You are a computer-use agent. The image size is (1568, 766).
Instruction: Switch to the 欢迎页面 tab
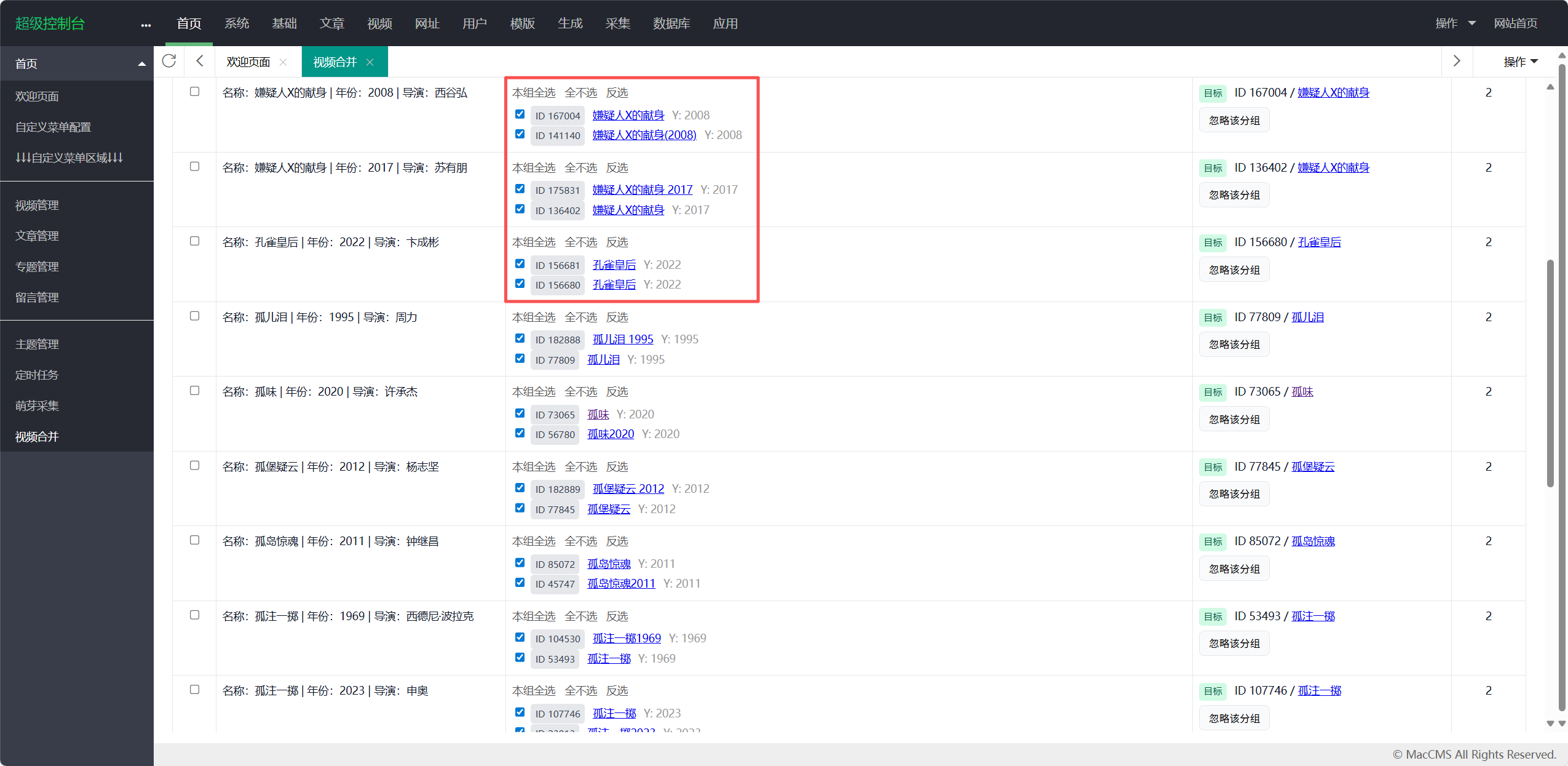[248, 62]
